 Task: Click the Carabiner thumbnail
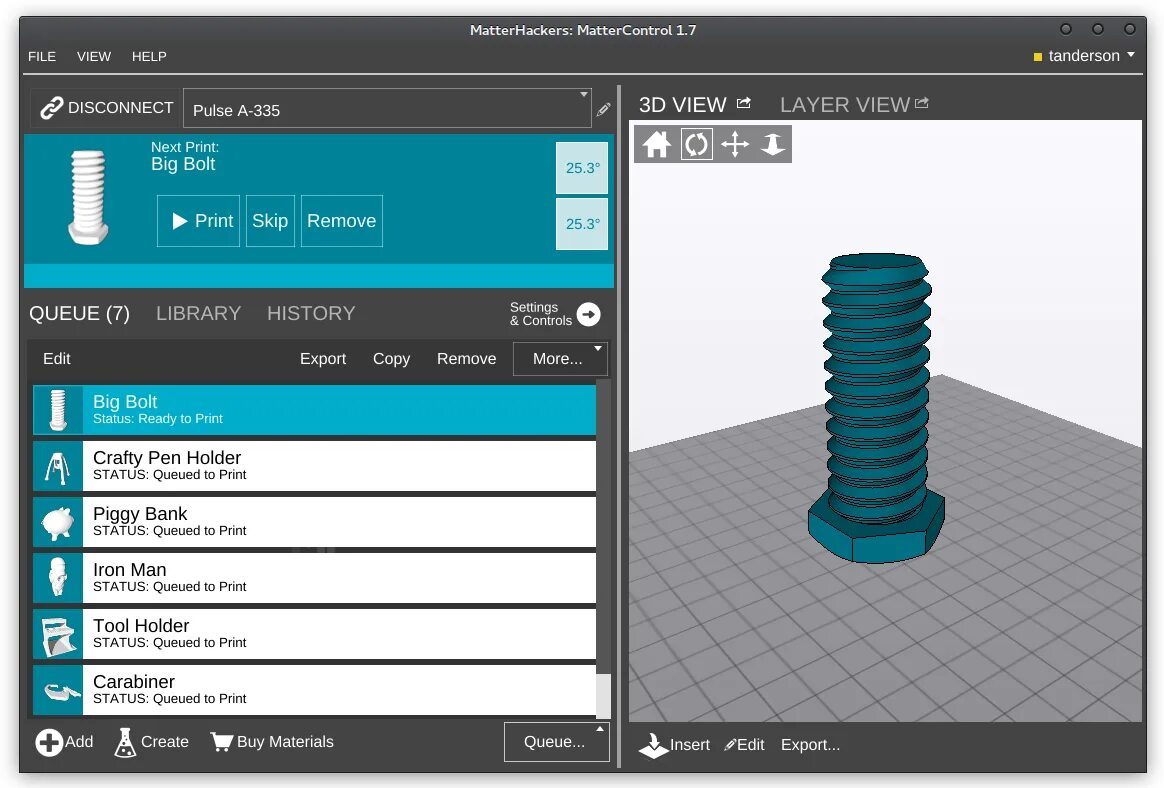click(58, 690)
